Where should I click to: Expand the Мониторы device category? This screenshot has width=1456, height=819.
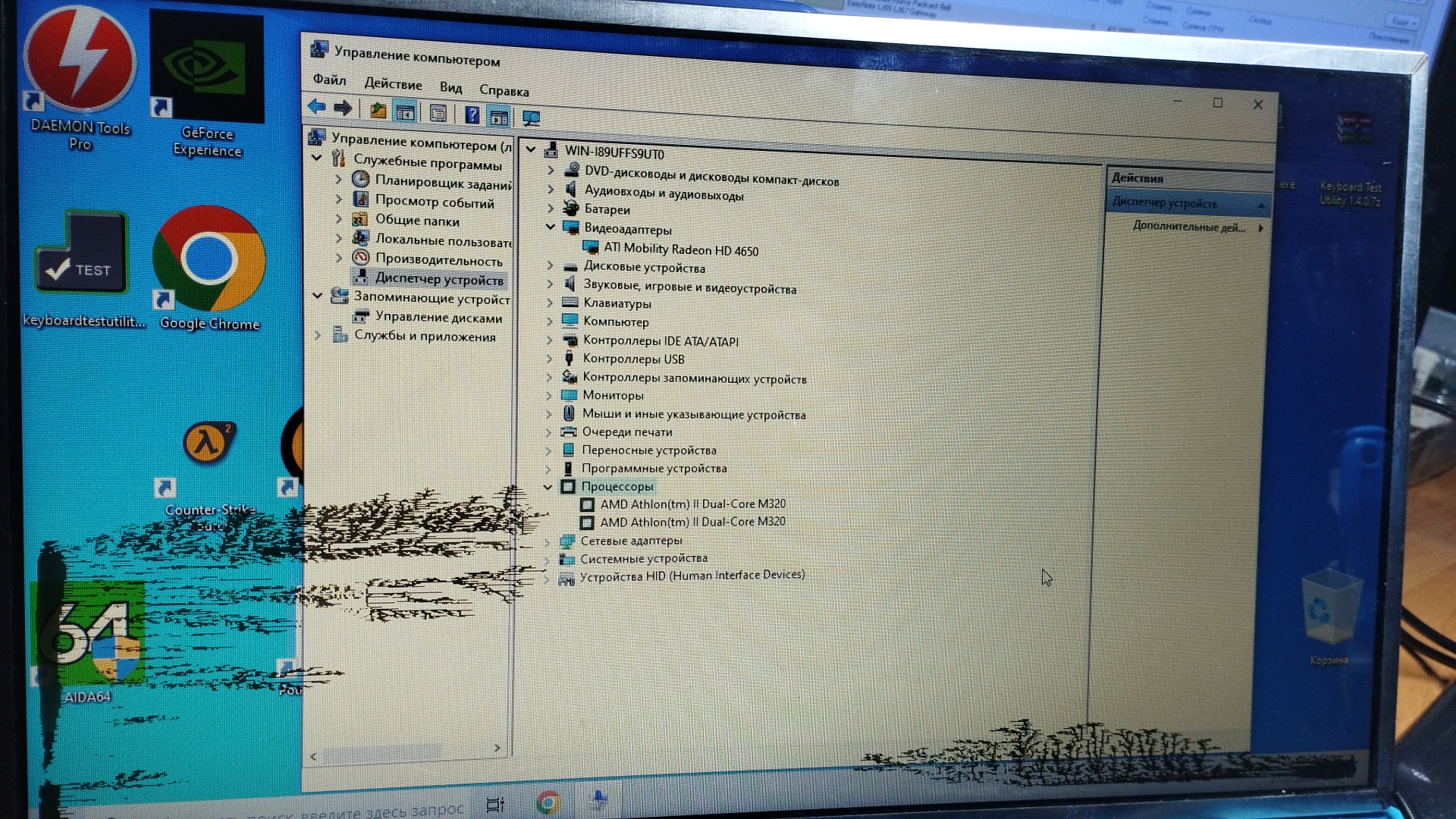[549, 394]
